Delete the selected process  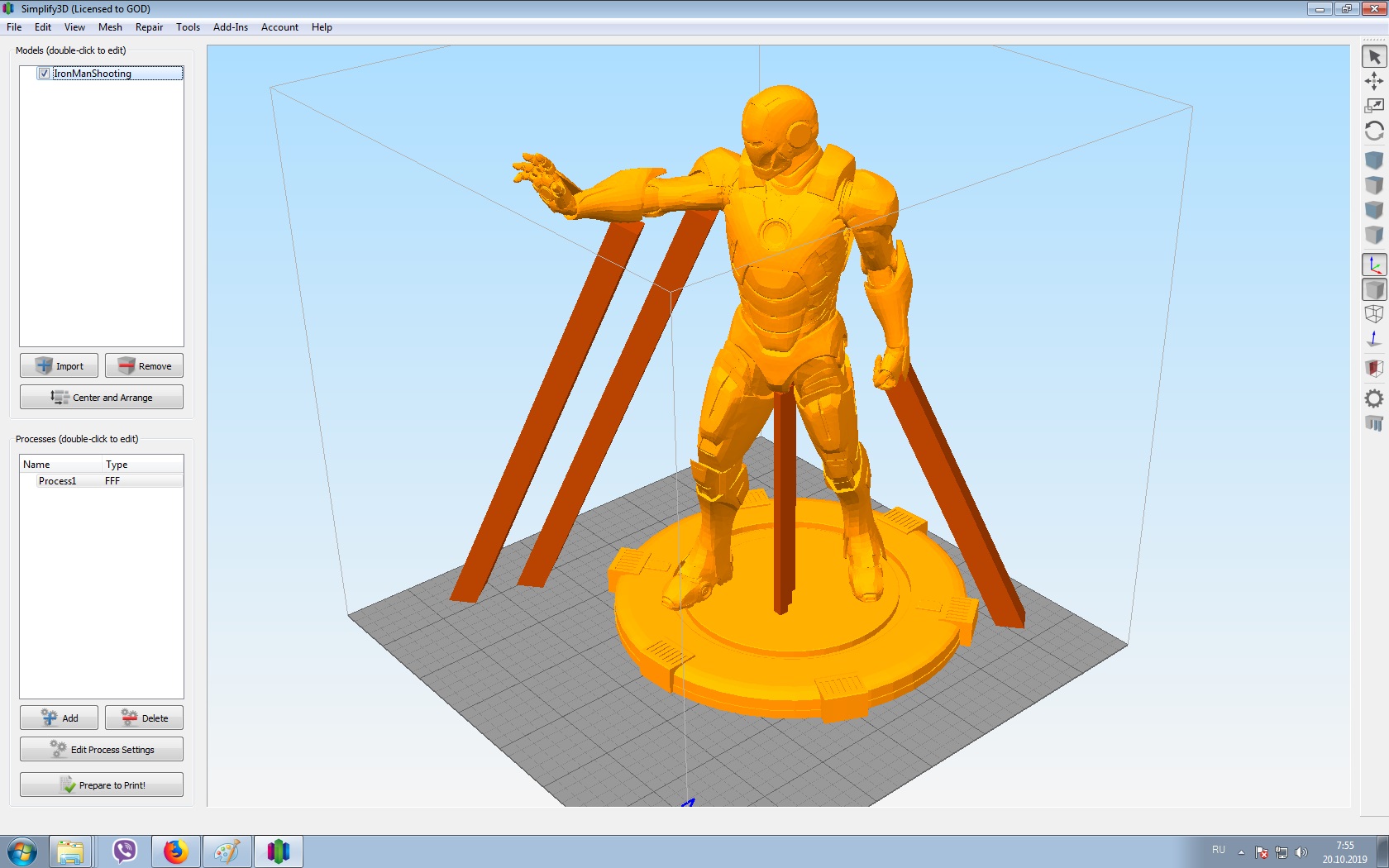144,718
